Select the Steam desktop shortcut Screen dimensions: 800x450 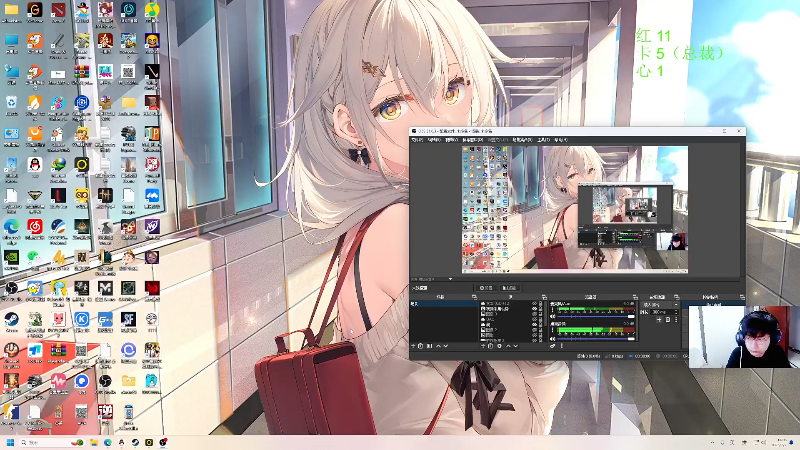click(11, 322)
